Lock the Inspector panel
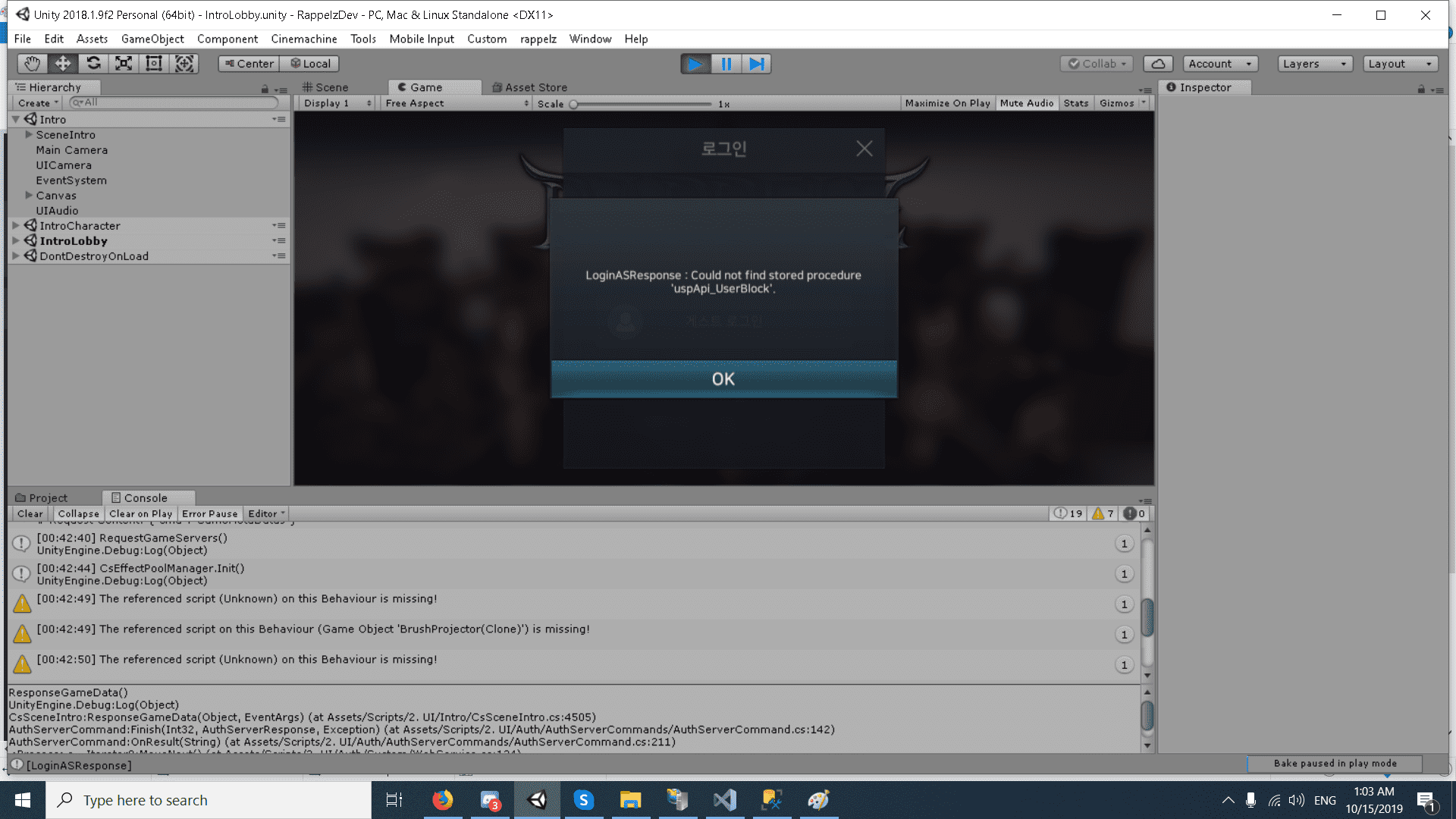Viewport: 1456px width, 819px height. coord(1421,89)
